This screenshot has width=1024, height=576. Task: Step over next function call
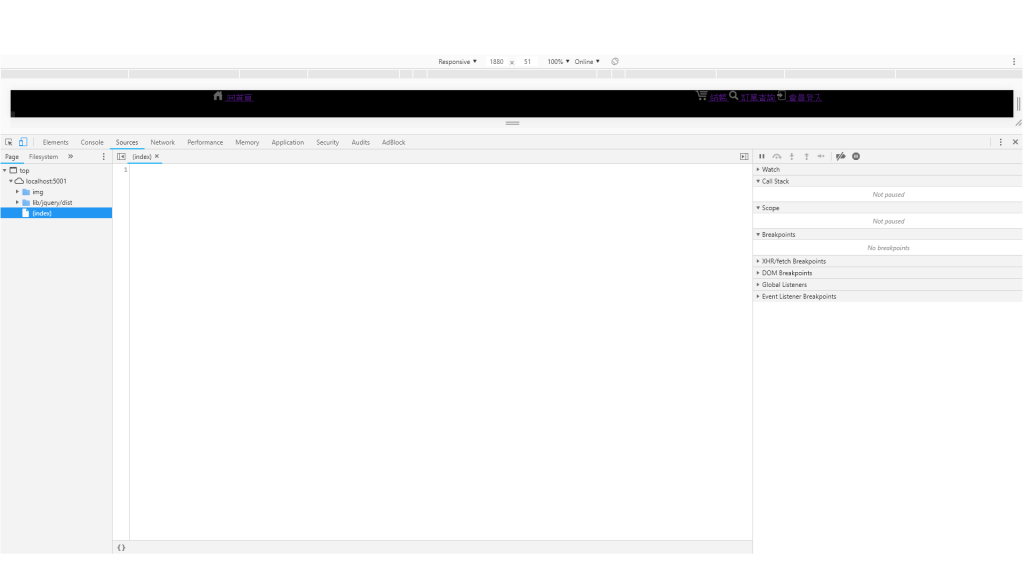[x=776, y=157]
